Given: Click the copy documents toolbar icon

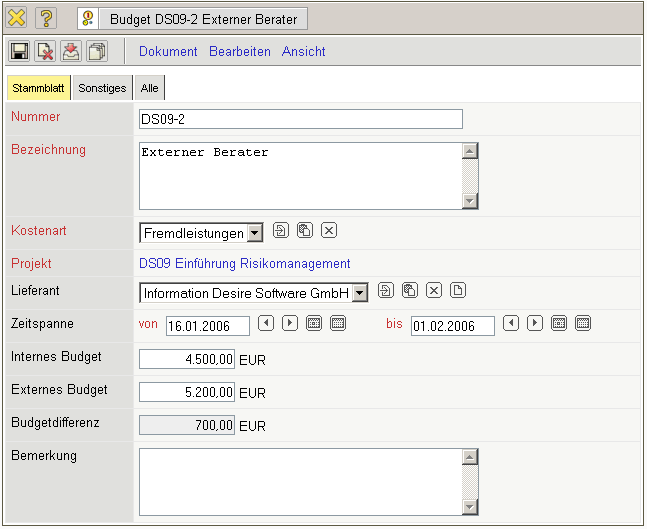Looking at the screenshot, I should (x=97, y=51).
